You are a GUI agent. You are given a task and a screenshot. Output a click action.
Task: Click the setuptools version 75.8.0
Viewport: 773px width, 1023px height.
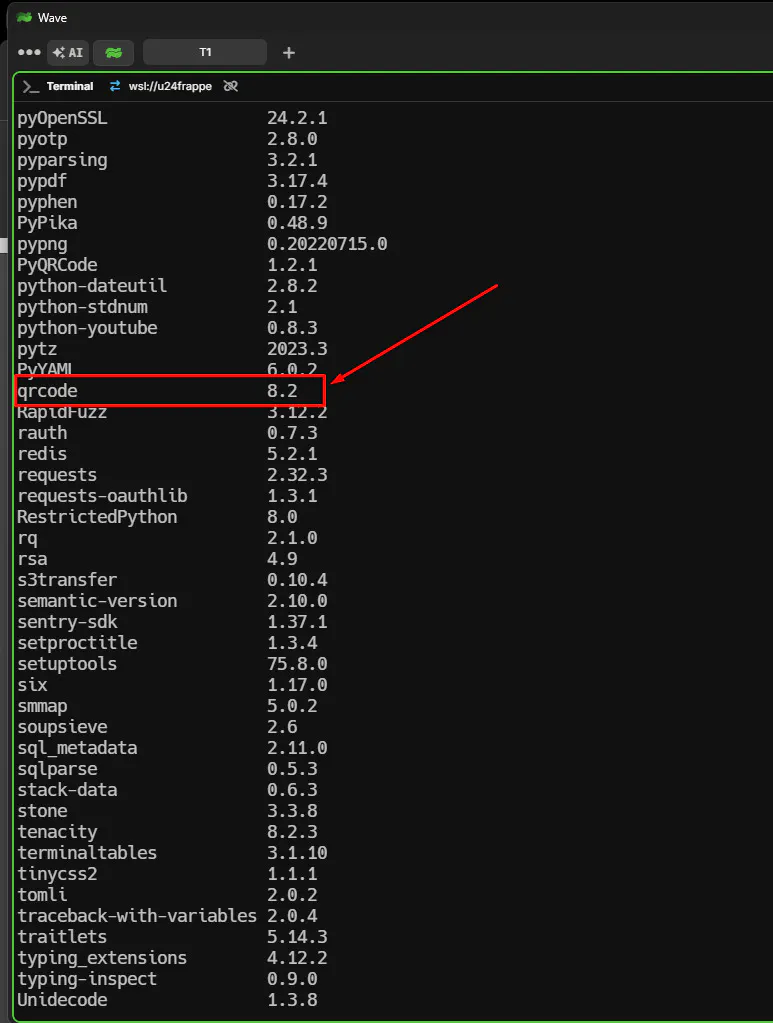click(297, 664)
